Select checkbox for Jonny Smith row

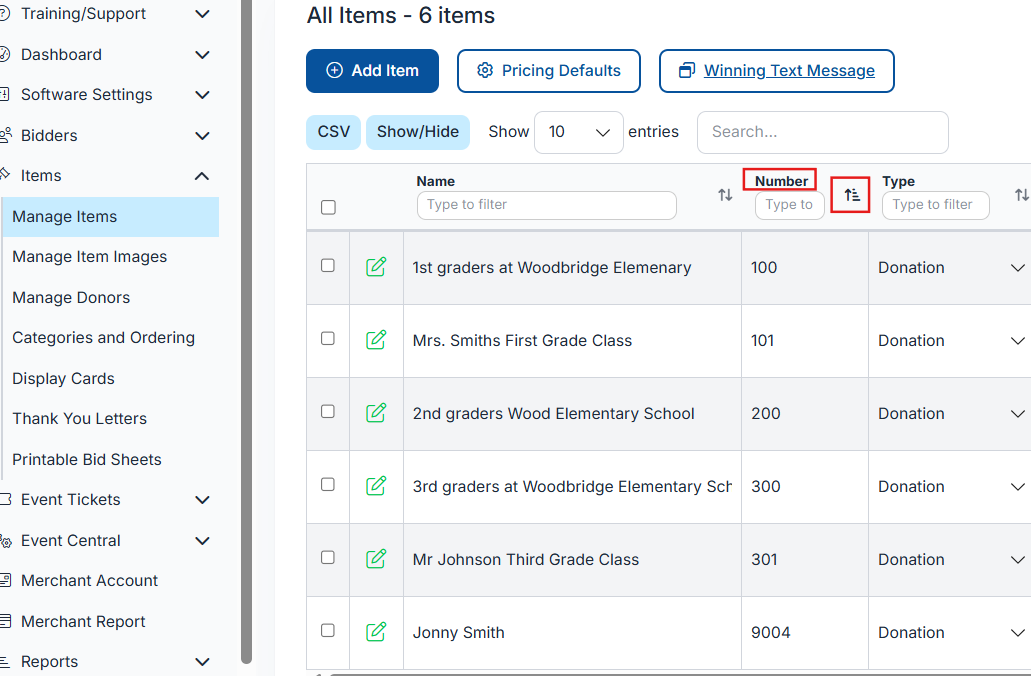[x=328, y=631]
